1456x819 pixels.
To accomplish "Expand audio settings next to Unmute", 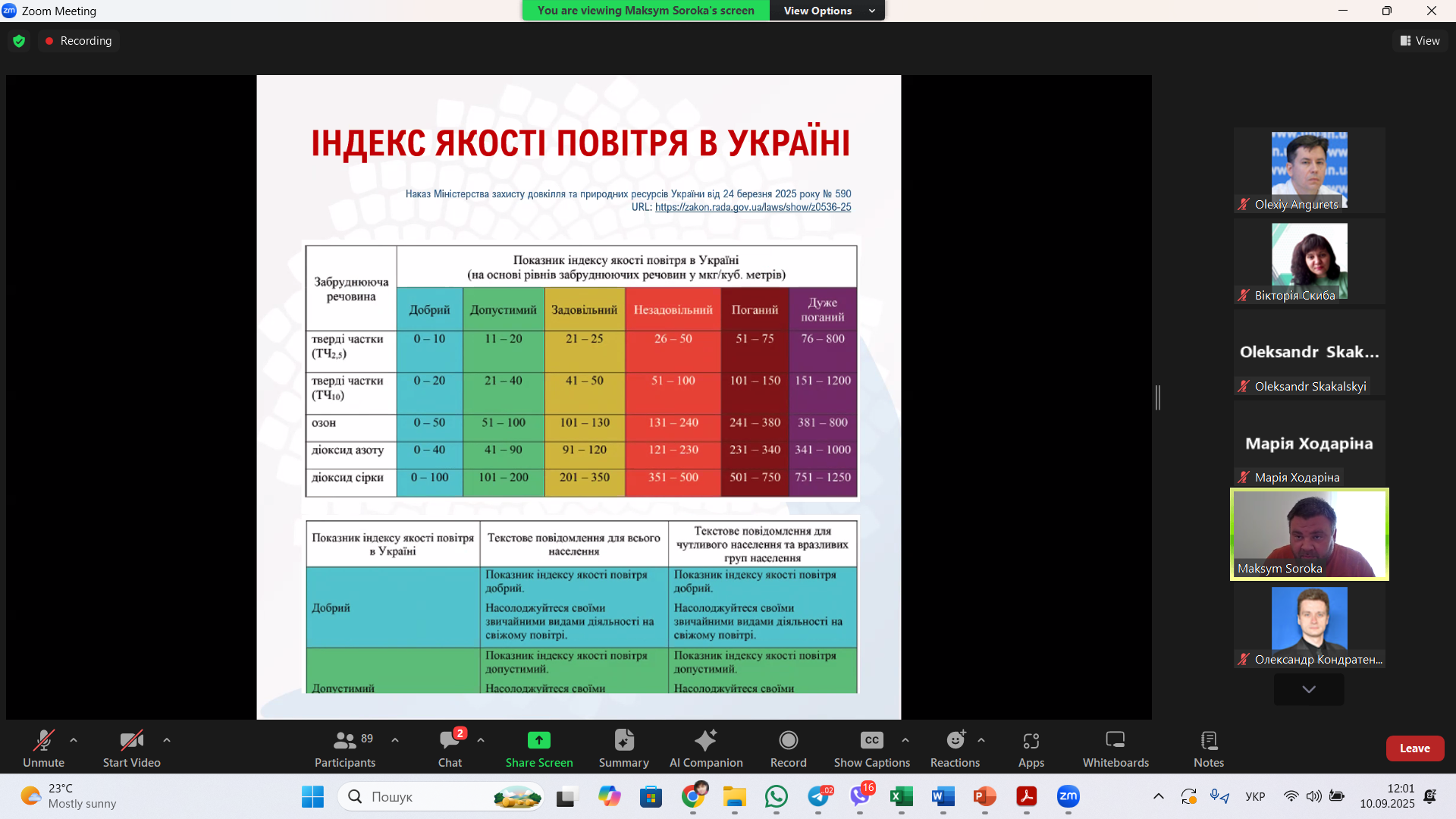I will pyautogui.click(x=73, y=740).
